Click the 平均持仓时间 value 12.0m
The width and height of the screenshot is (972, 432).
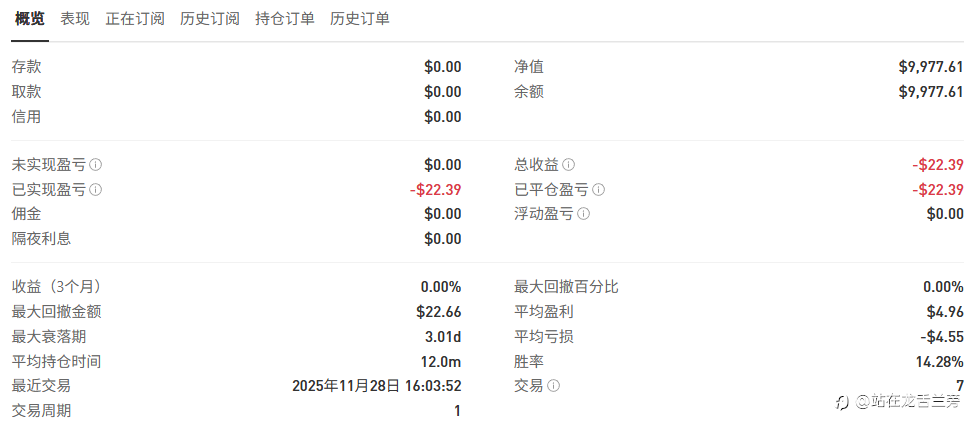pos(442,362)
